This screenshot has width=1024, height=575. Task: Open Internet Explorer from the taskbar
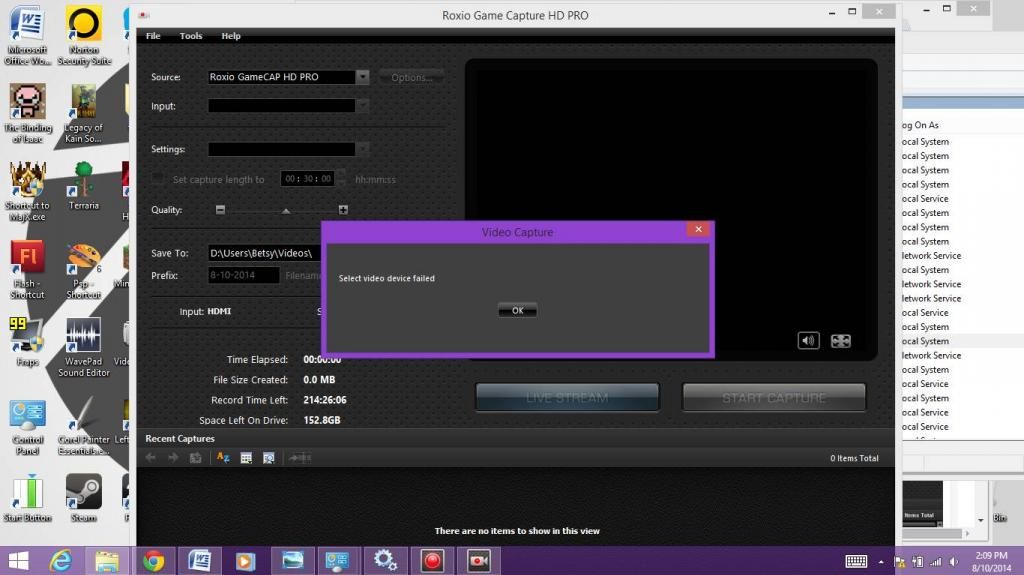click(x=61, y=561)
